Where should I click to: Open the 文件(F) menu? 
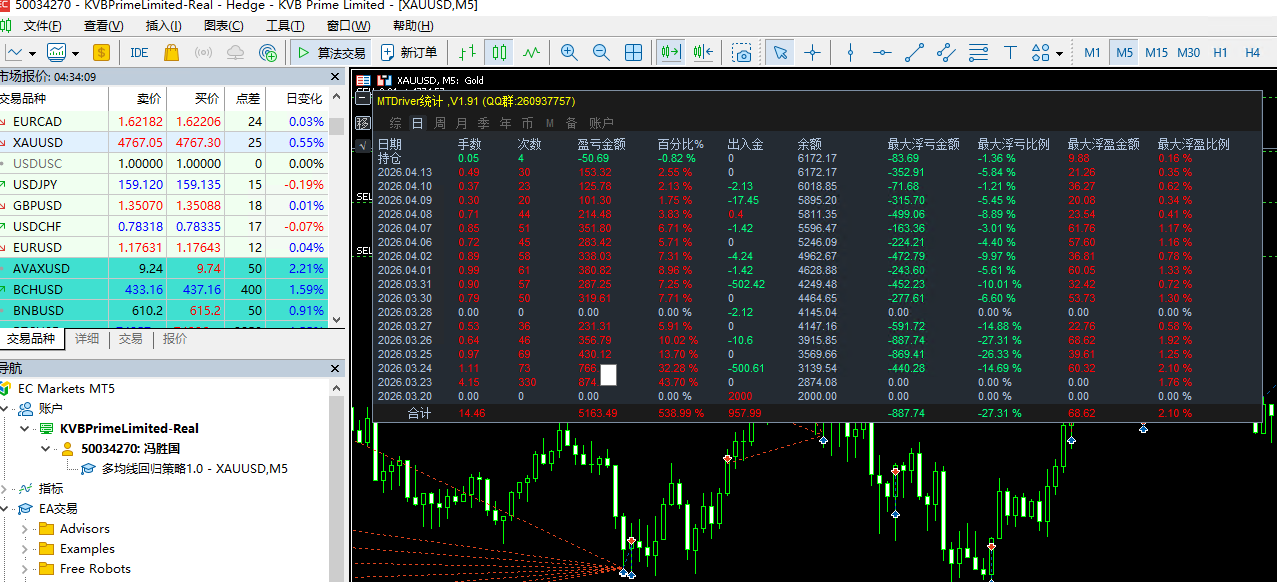42,26
